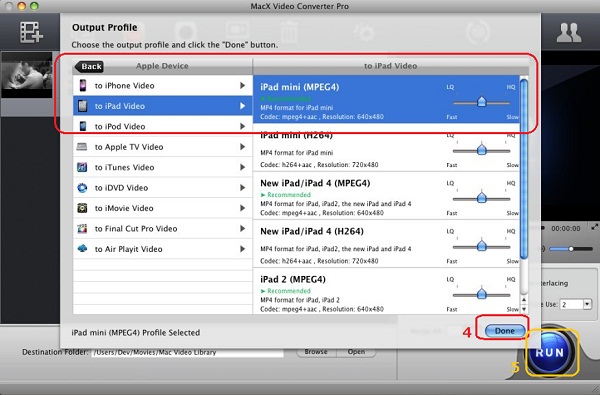Click the Air Playit cloud icon
Image resolution: width=600 pixels, height=395 pixels.
click(82, 248)
